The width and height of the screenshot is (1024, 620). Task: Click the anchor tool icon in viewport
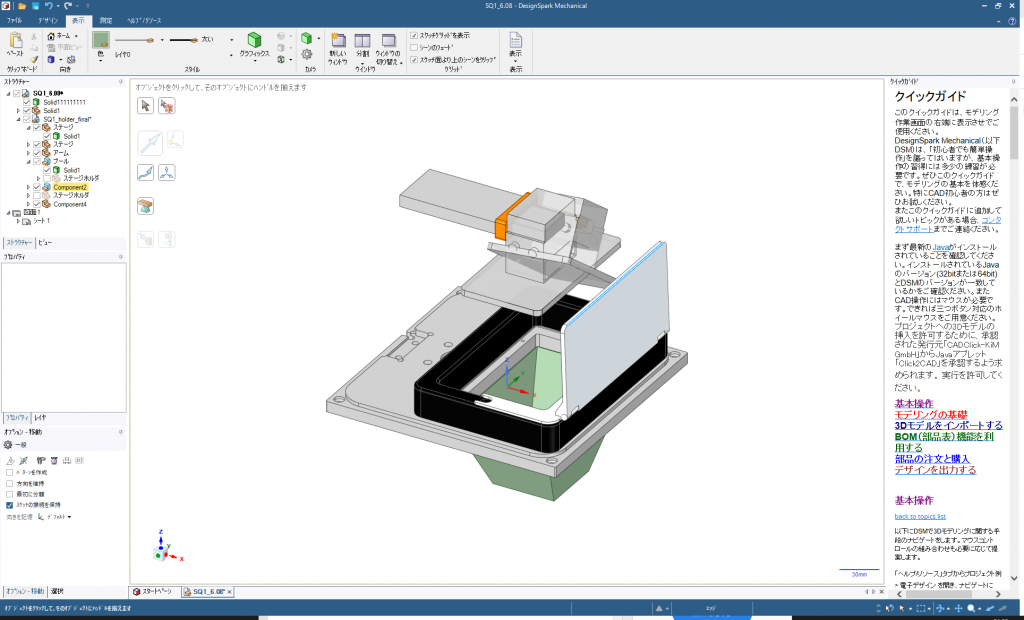point(145,205)
